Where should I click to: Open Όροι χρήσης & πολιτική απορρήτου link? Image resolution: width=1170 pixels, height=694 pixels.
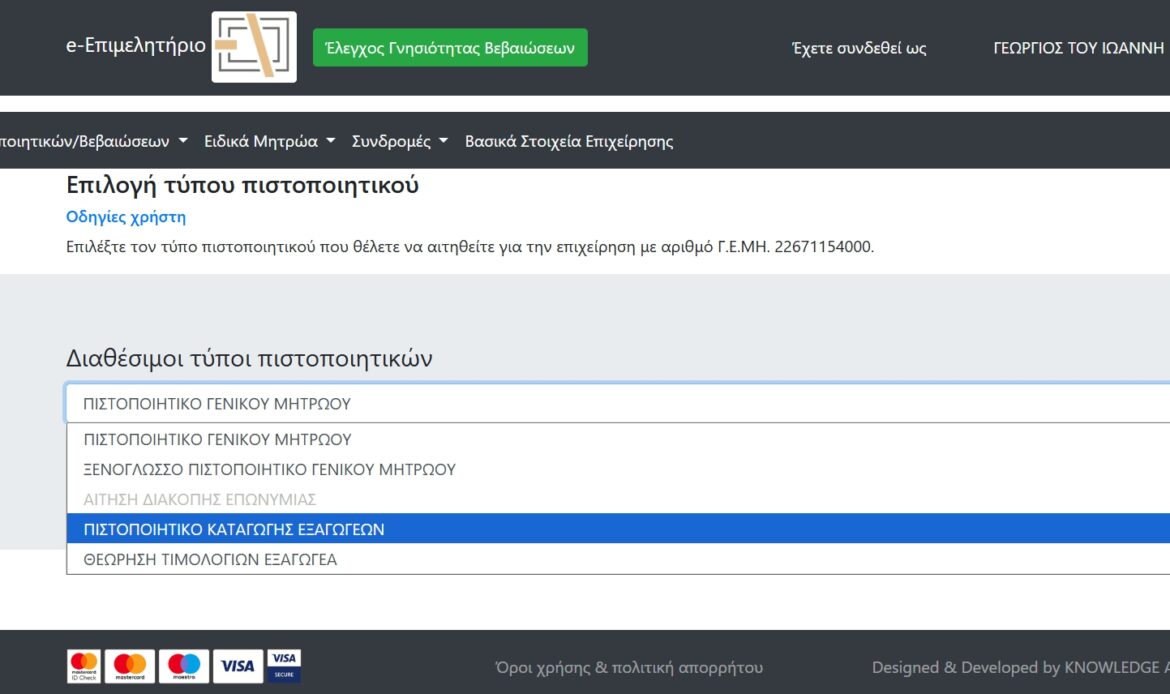click(x=628, y=667)
